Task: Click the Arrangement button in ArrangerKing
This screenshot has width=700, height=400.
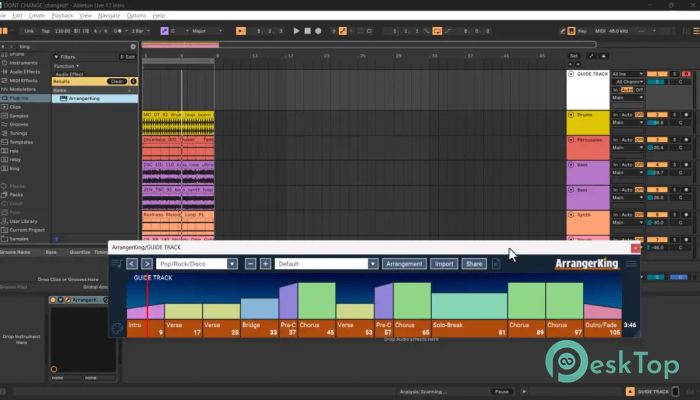Action: click(404, 264)
